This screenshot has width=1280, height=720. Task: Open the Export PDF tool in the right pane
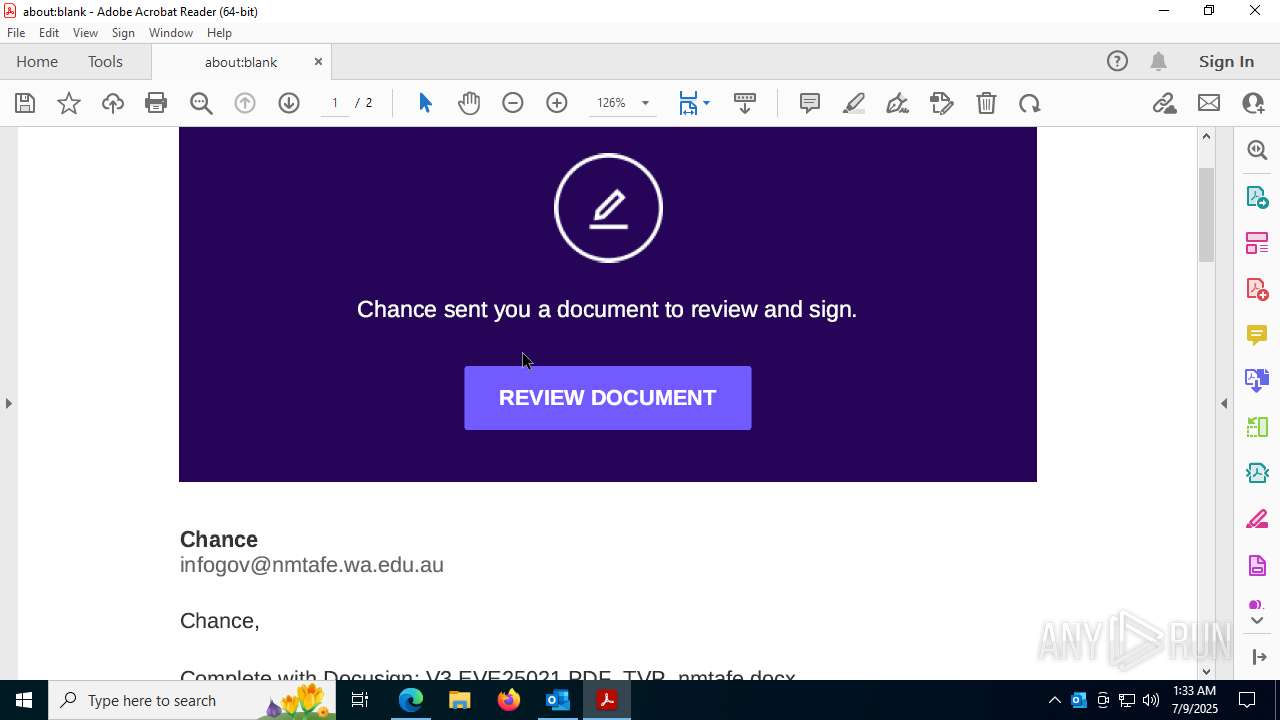point(1257,196)
